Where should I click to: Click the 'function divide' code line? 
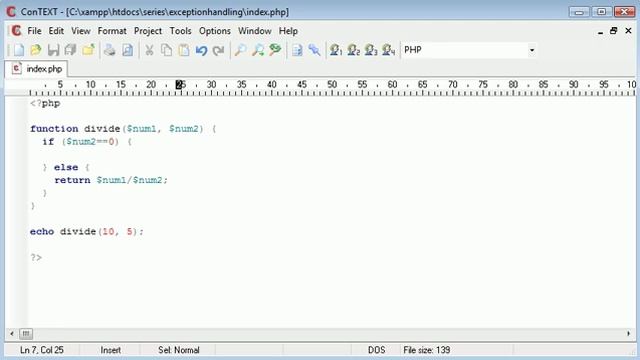[123, 129]
